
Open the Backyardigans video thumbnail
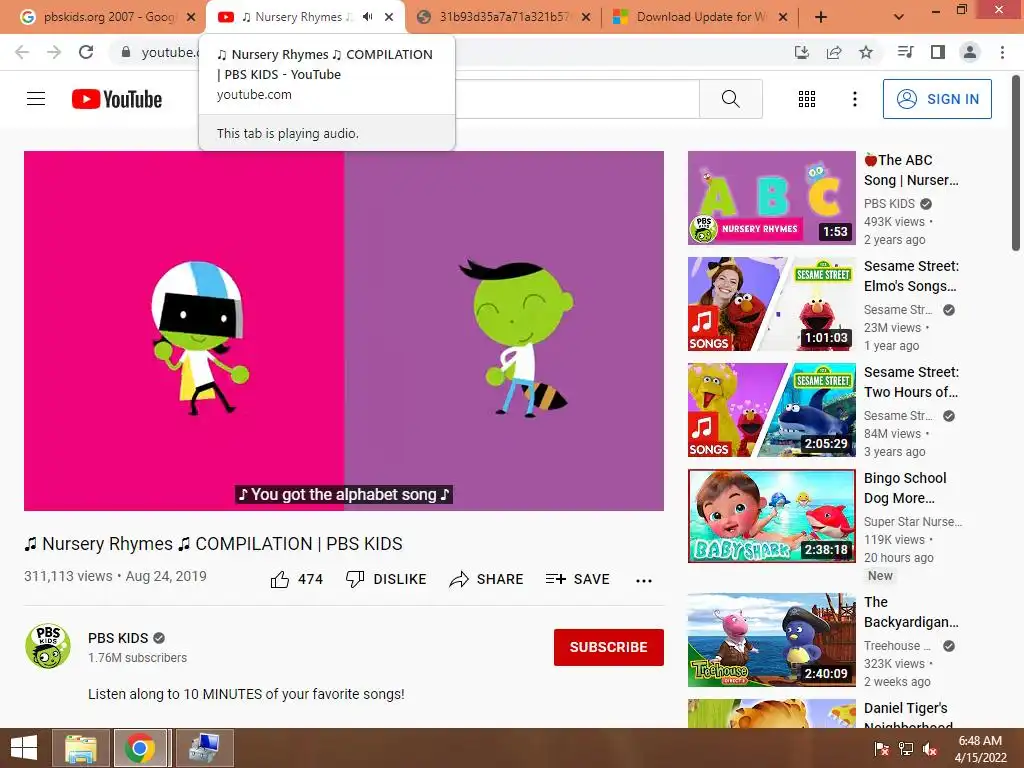coord(772,640)
